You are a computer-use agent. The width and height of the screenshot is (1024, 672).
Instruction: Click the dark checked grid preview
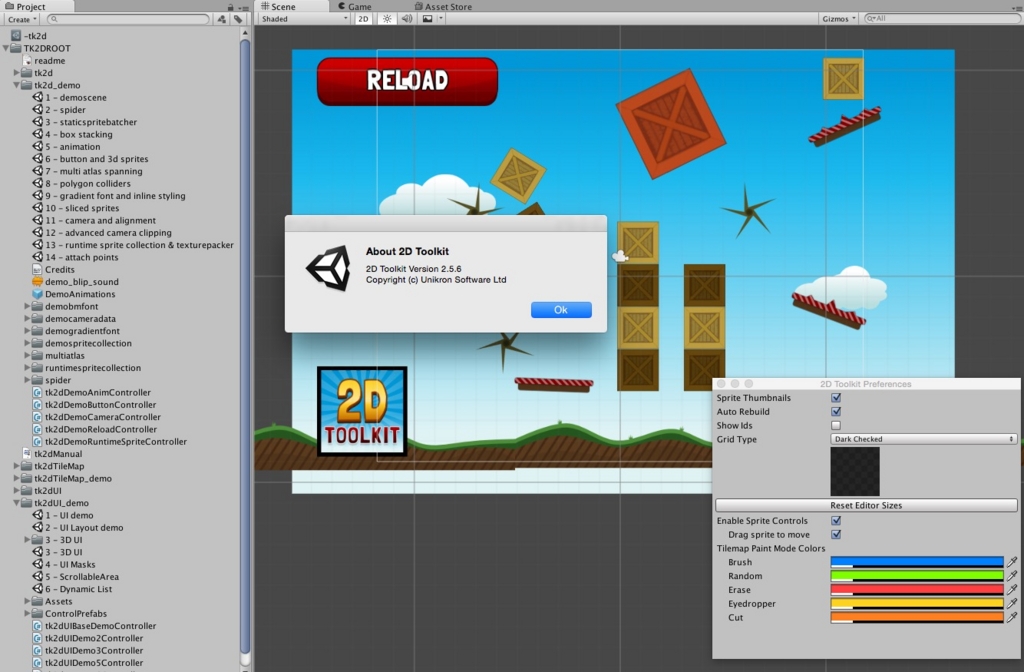pyautogui.click(x=855, y=472)
